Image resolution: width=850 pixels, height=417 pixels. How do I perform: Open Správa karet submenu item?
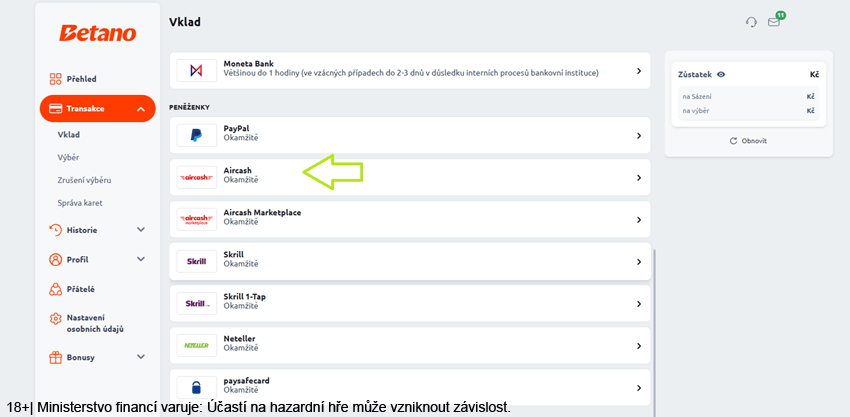tap(80, 203)
